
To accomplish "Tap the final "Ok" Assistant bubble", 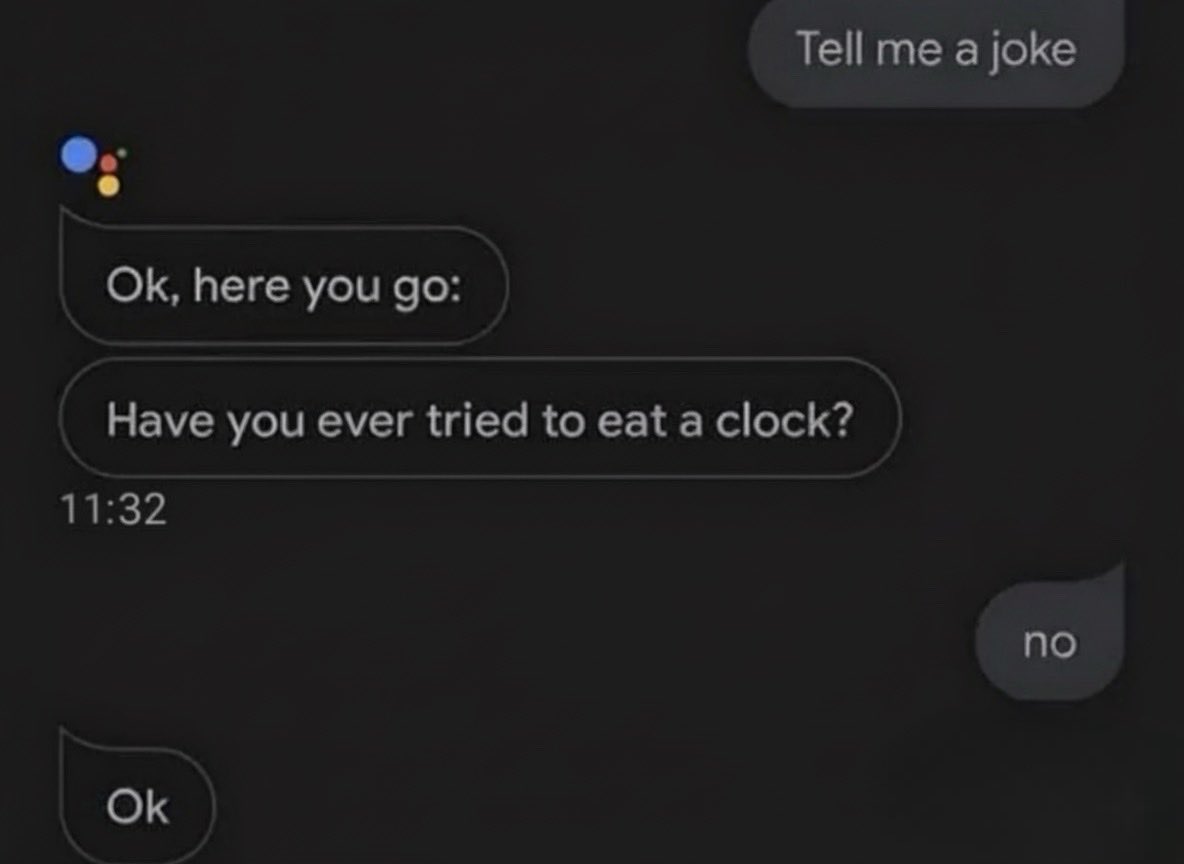I will pos(139,807).
